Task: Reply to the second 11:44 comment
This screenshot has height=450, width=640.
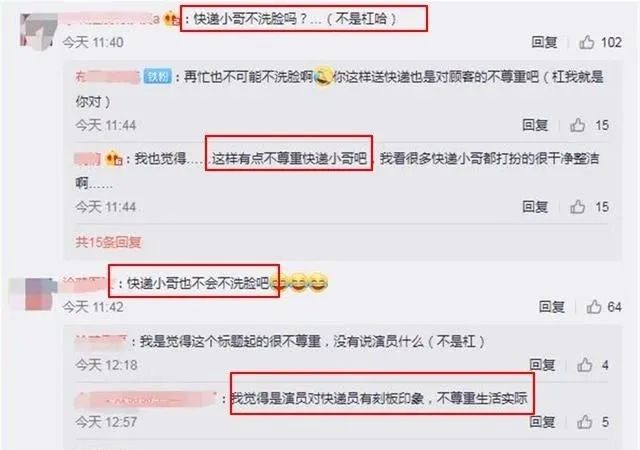Action: click(535, 207)
